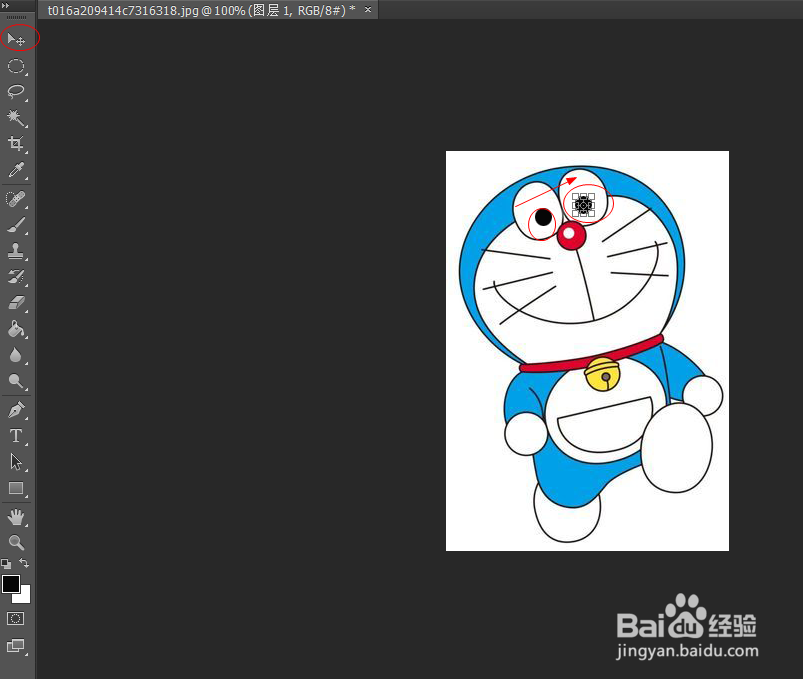Viewport: 803px width, 679px height.
Task: Click the yellow bell on Doraemon's collar
Action: 603,375
